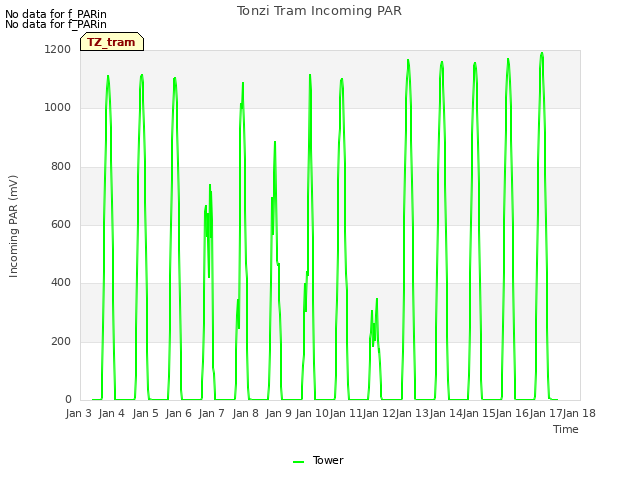Click the Jan 10 x-axis tick label
The width and height of the screenshot is (640, 480).
click(x=312, y=413)
